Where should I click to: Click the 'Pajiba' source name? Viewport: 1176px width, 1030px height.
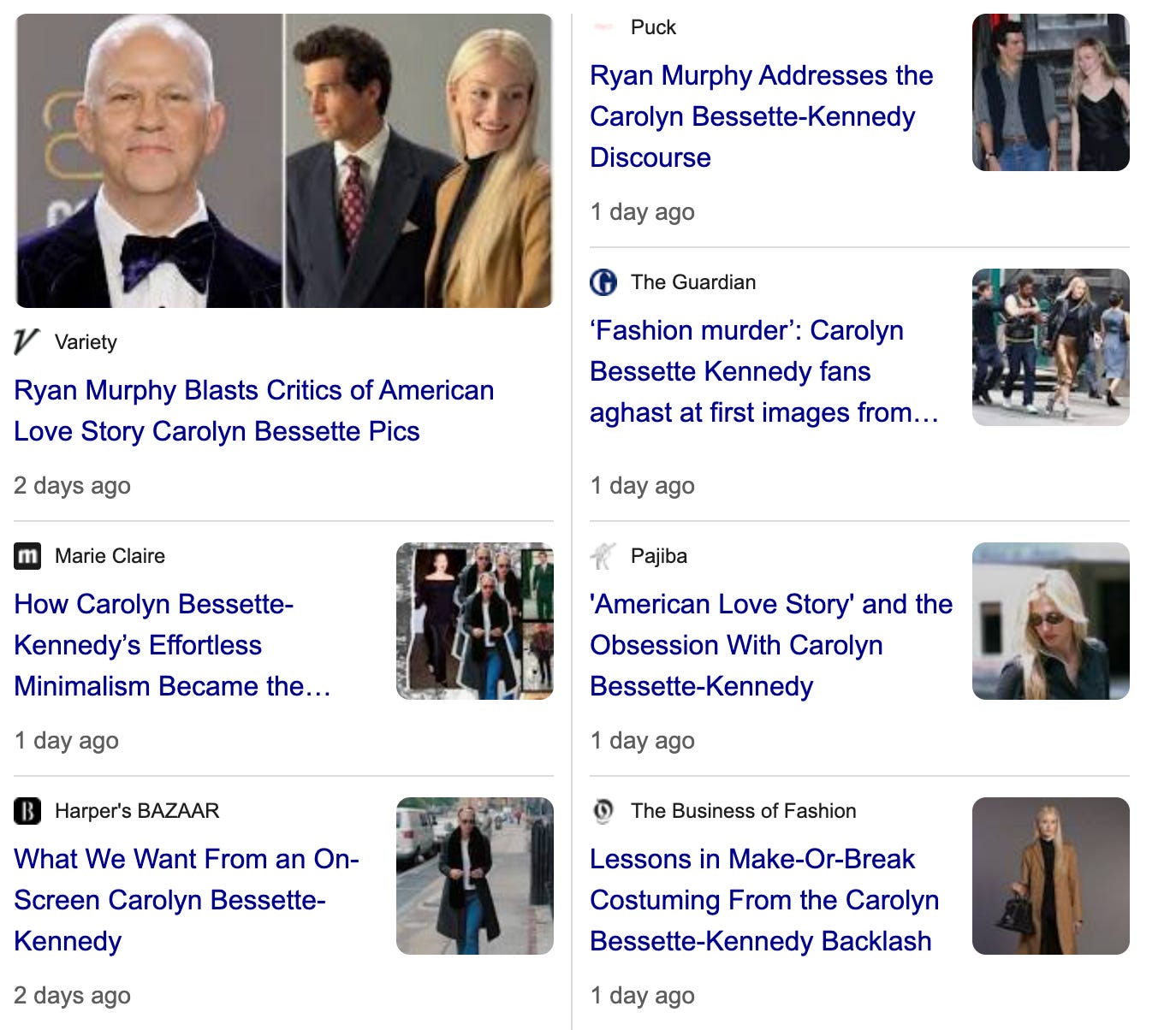click(659, 556)
